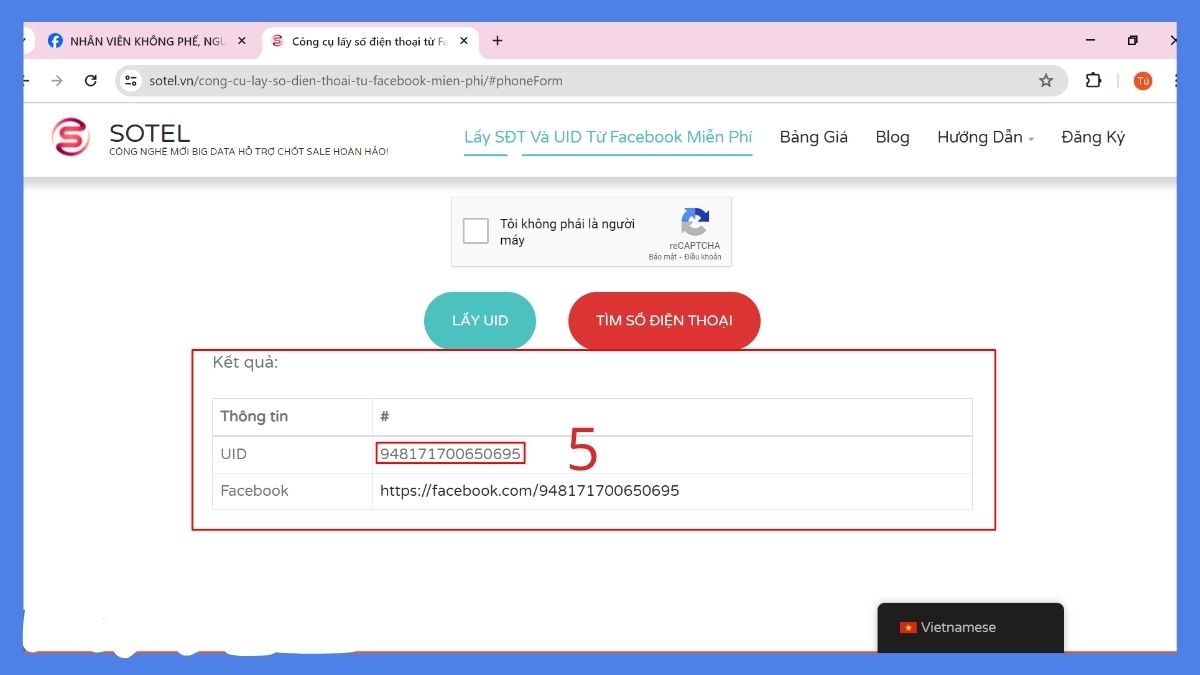Screen dimensions: 1200x675
Task: Open the facebook.com/948171700650695 link
Action: [528, 490]
